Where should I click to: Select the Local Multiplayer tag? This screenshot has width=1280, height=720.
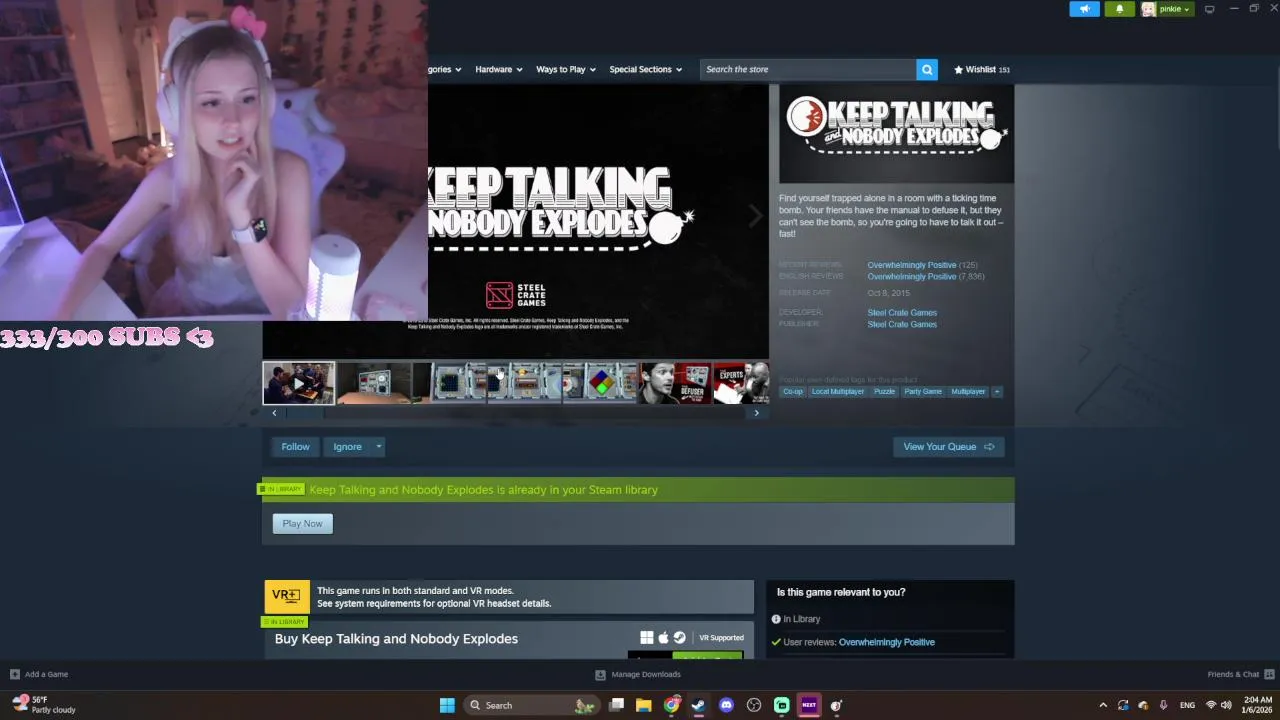pos(838,391)
